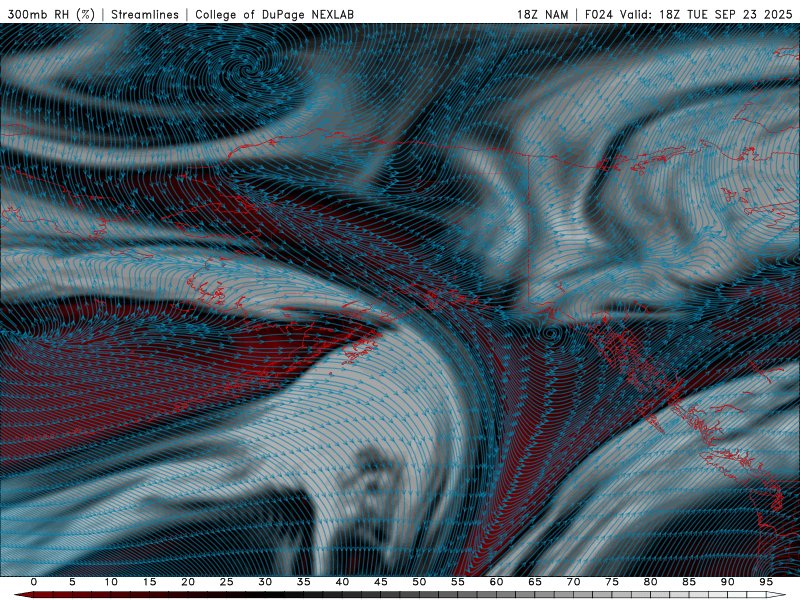The height and width of the screenshot is (600, 800).
Task: Select the 'Streamlines' label in the header
Action: coord(145,14)
